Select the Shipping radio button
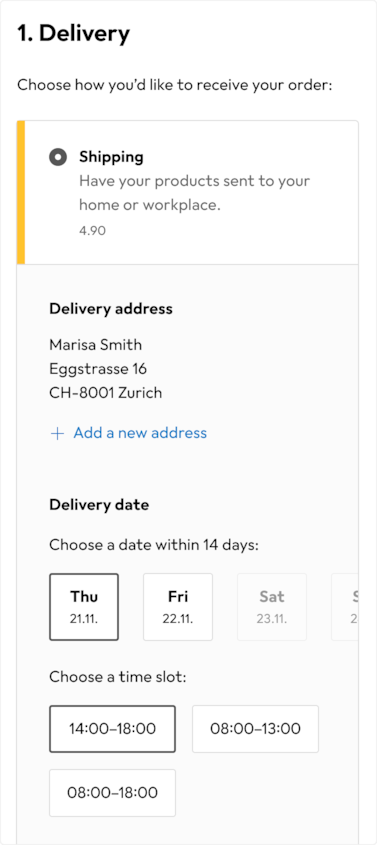 [58, 157]
